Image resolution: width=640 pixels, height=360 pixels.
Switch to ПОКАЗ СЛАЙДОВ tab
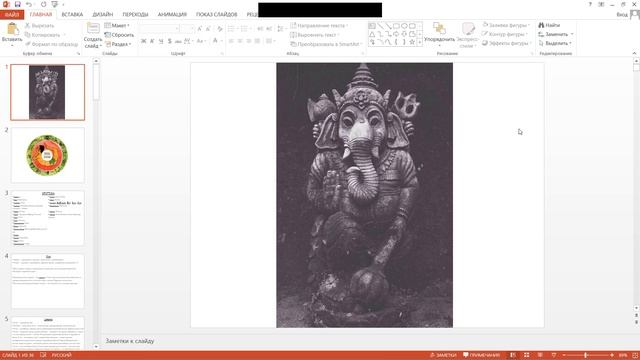(x=216, y=14)
